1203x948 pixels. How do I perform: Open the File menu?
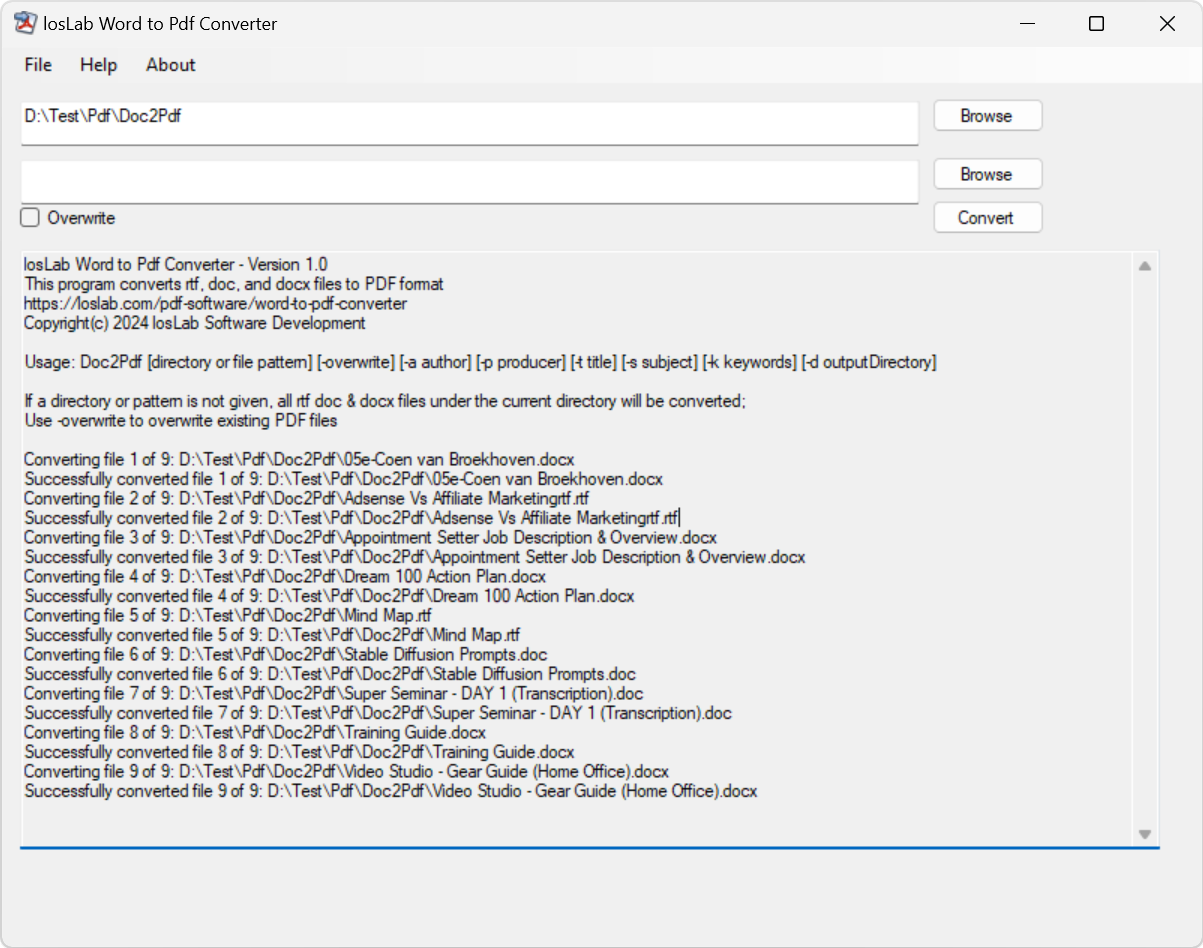click(38, 65)
